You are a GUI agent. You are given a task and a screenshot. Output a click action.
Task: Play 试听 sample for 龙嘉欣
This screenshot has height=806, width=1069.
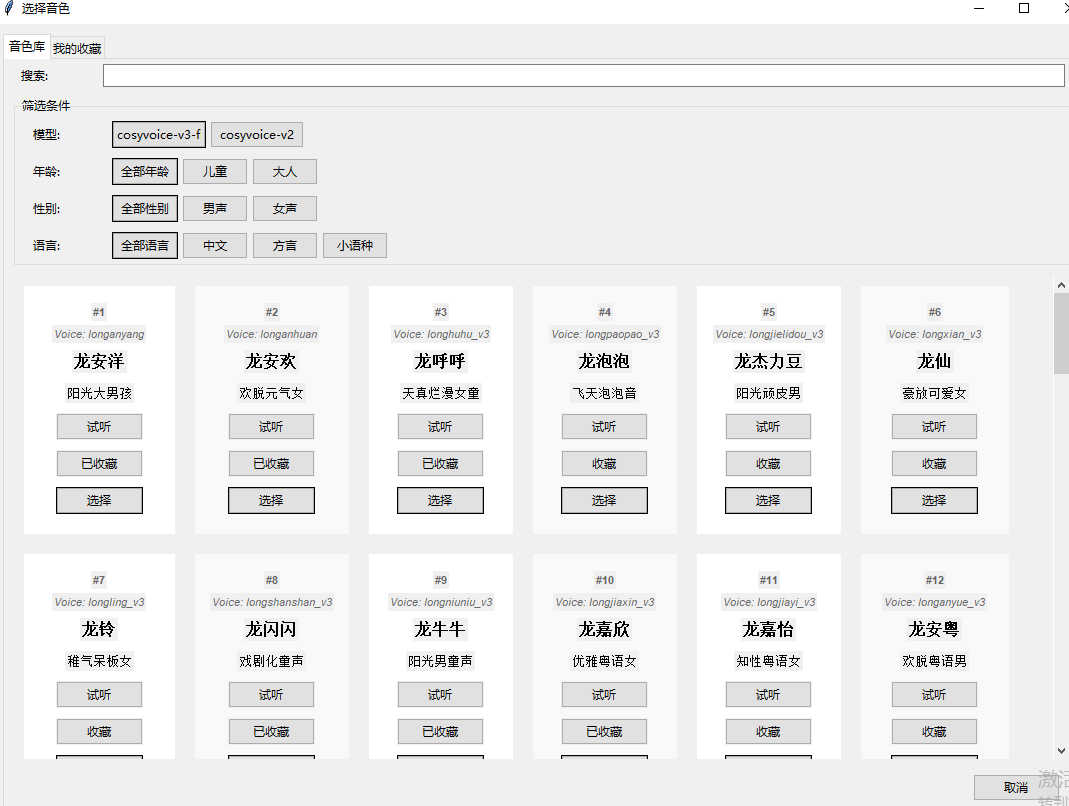604,695
